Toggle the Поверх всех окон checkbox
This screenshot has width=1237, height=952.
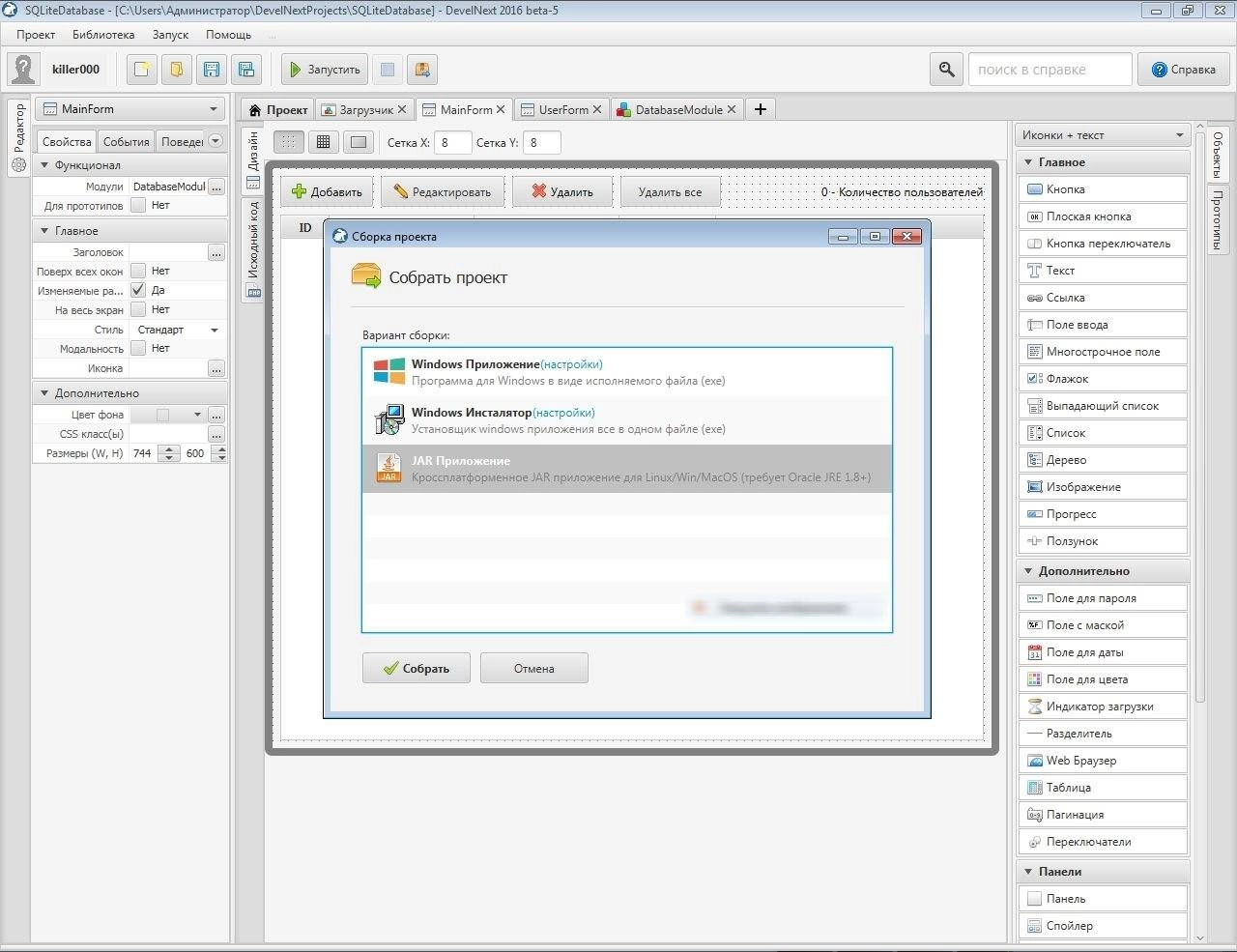[138, 271]
